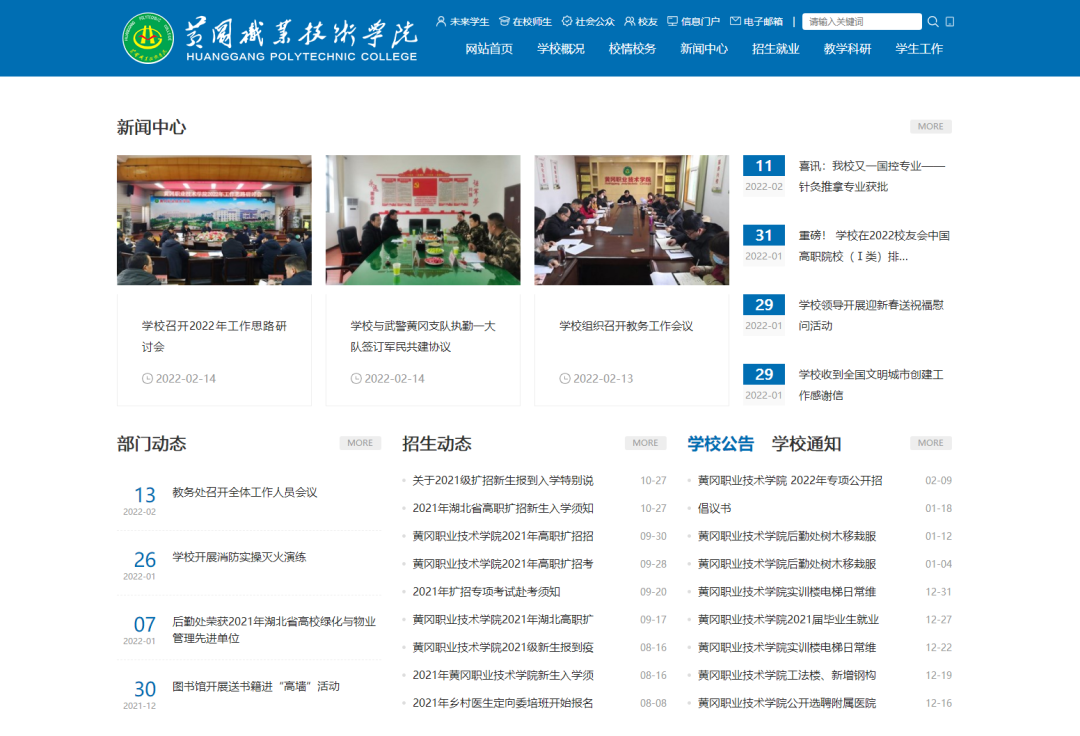The width and height of the screenshot is (1080, 736).
Task: Click the search magnifier icon
Action: (x=933, y=22)
